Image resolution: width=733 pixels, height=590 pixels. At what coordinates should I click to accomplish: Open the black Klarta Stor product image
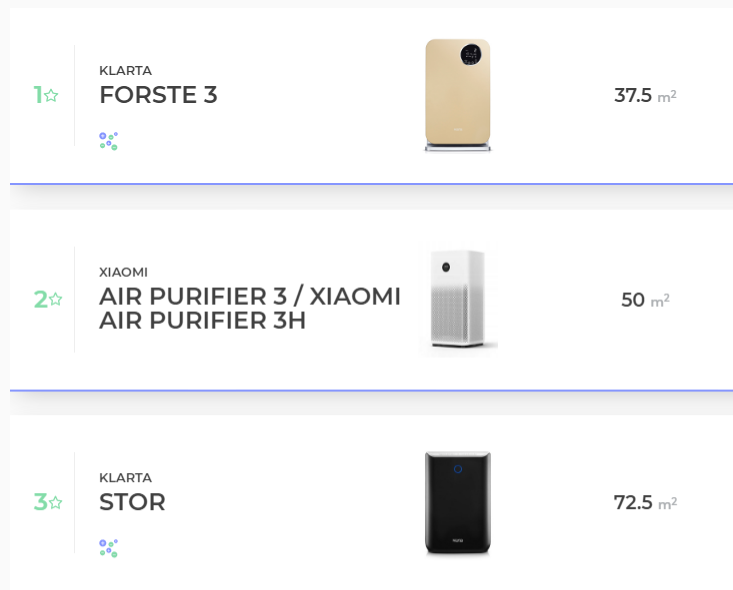(458, 503)
